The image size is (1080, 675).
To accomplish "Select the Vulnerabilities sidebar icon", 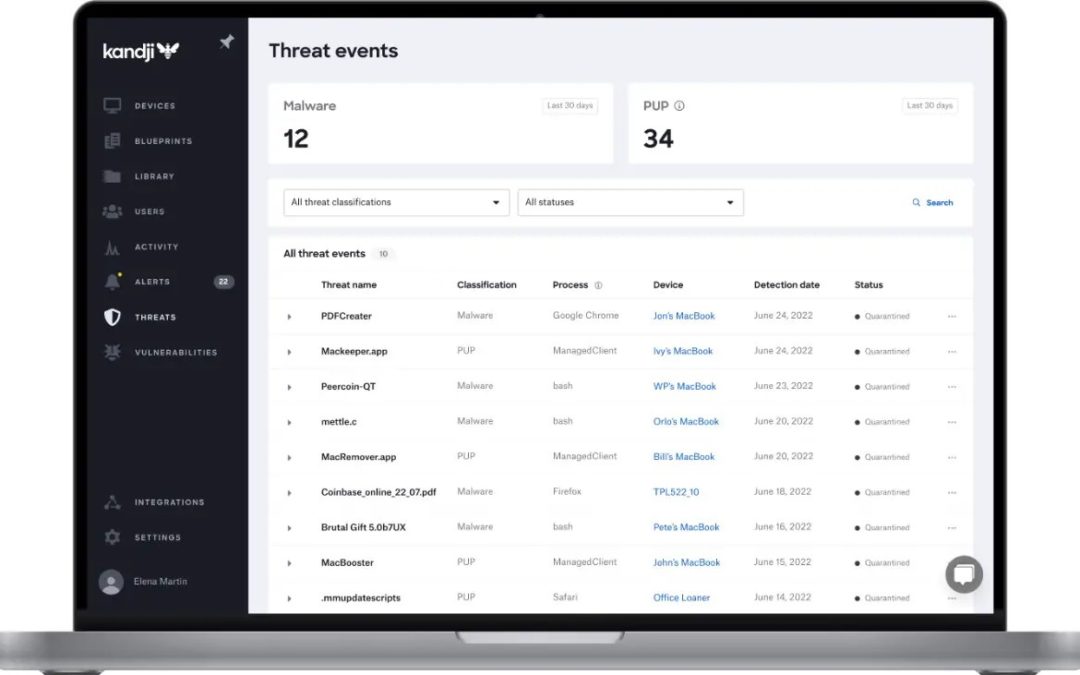I will pyautogui.click(x=113, y=352).
